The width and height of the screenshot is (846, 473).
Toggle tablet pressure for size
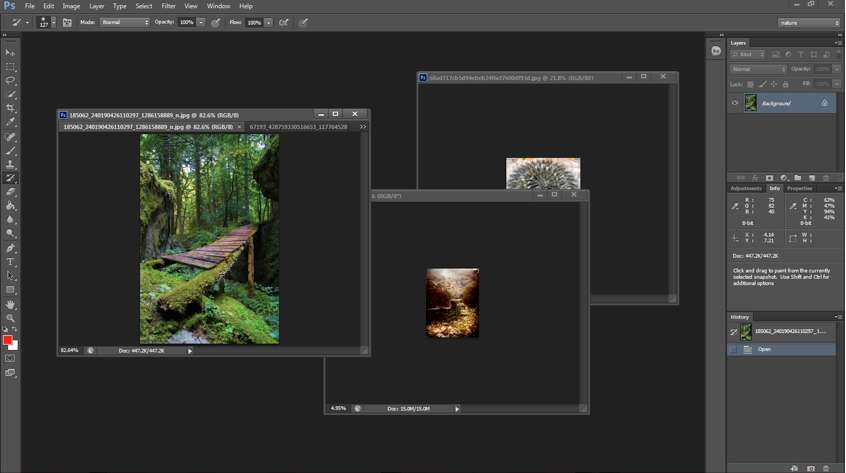(x=304, y=23)
